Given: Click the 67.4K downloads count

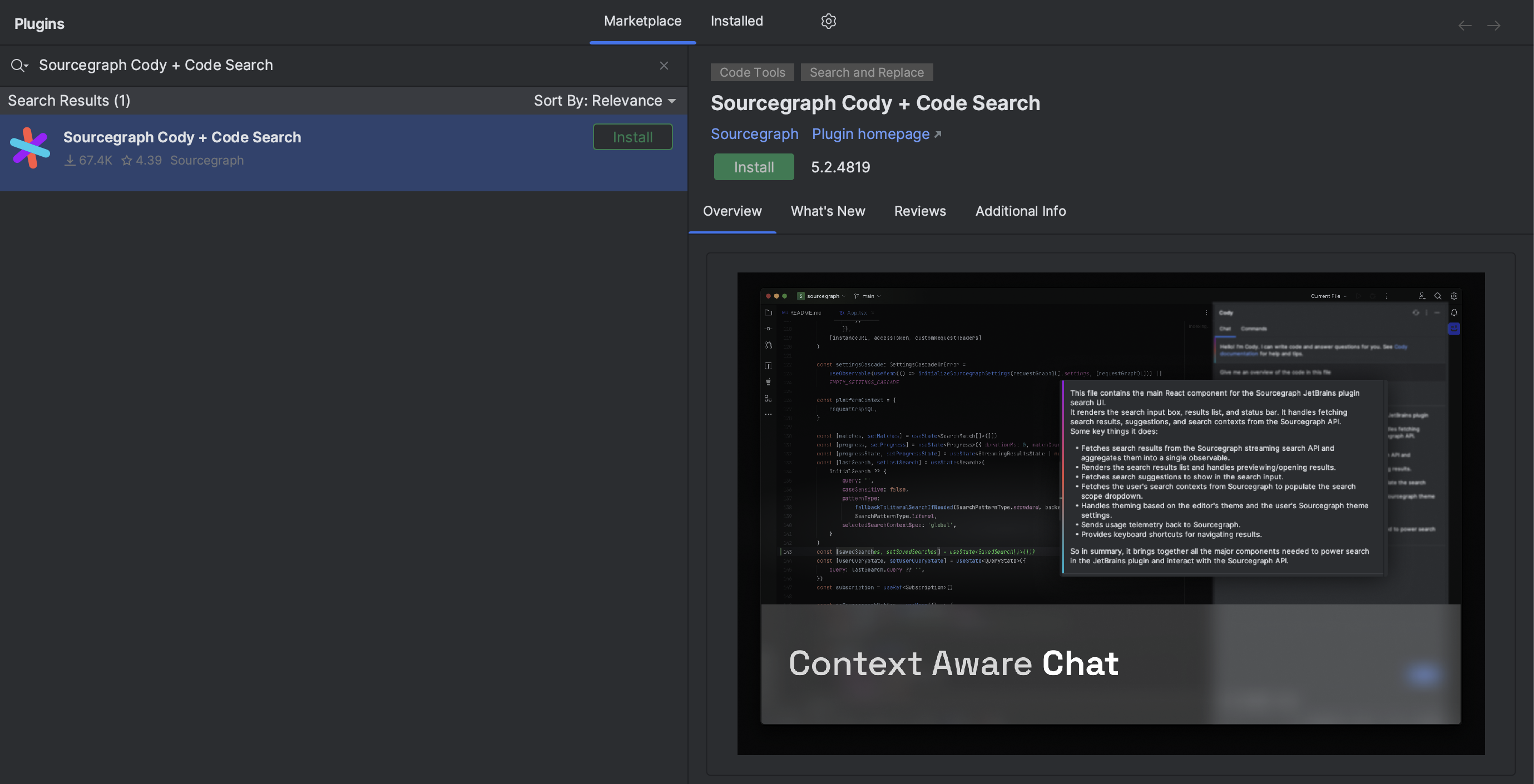Looking at the screenshot, I should (88, 161).
